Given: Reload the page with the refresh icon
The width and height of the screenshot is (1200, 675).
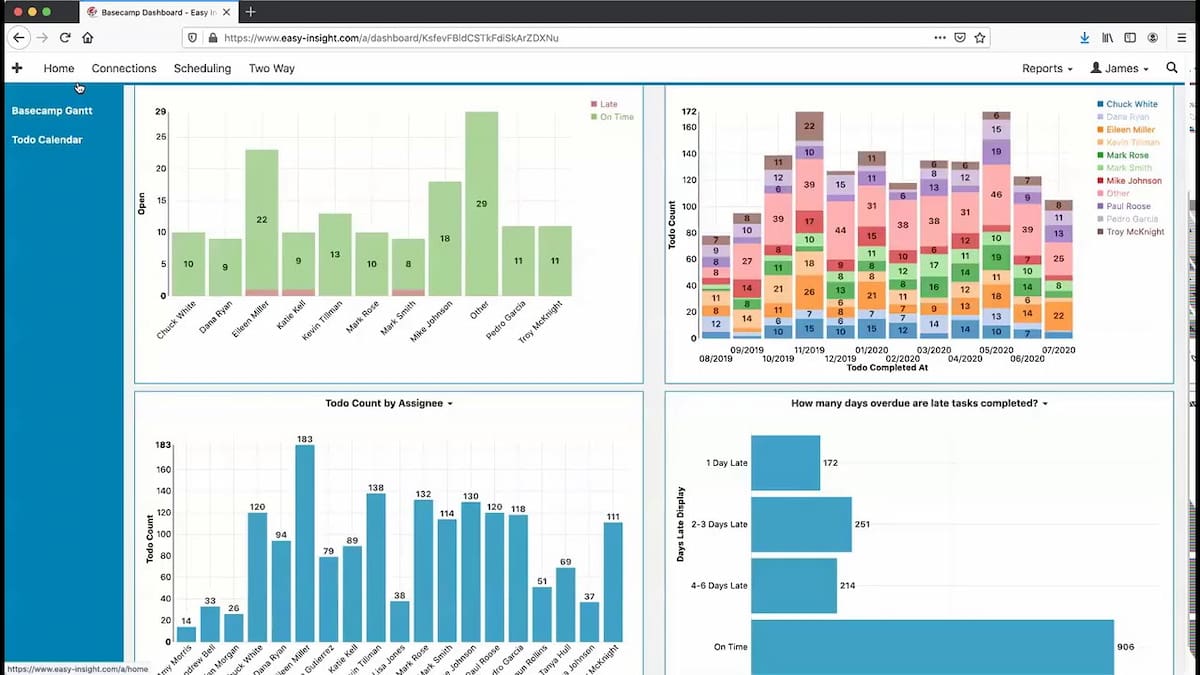Looking at the screenshot, I should pyautogui.click(x=65, y=38).
